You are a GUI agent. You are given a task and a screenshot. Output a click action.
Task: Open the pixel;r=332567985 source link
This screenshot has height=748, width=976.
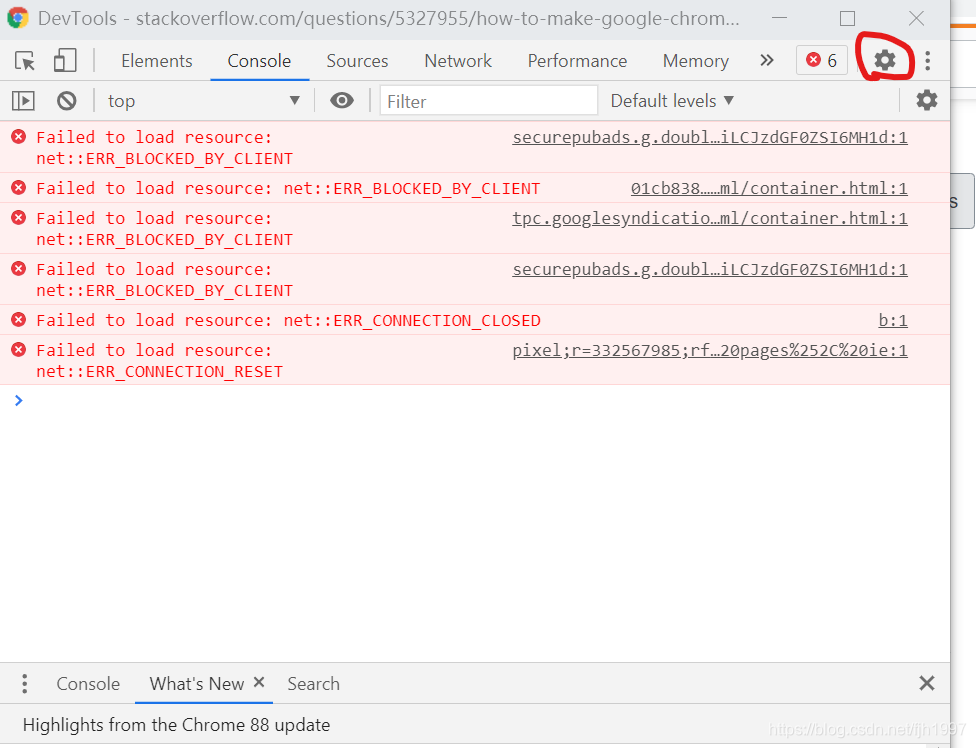(710, 350)
